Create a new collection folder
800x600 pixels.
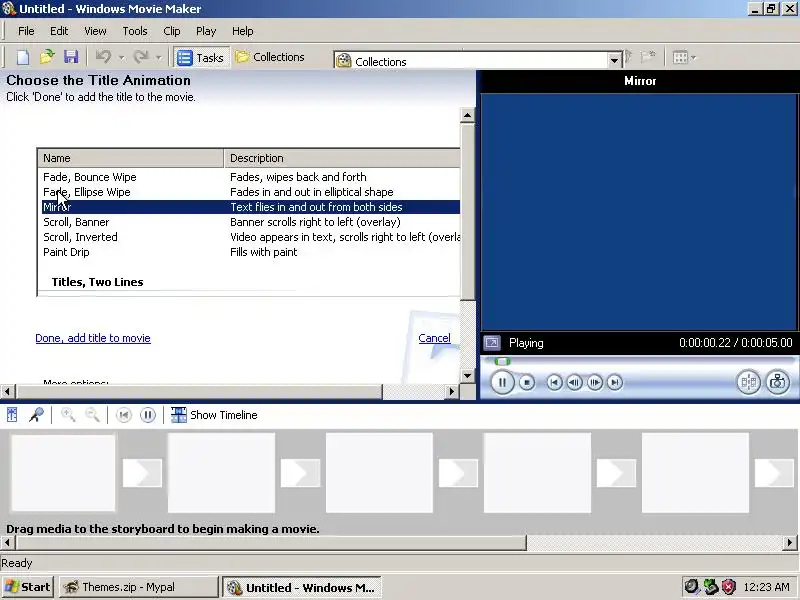coord(648,57)
